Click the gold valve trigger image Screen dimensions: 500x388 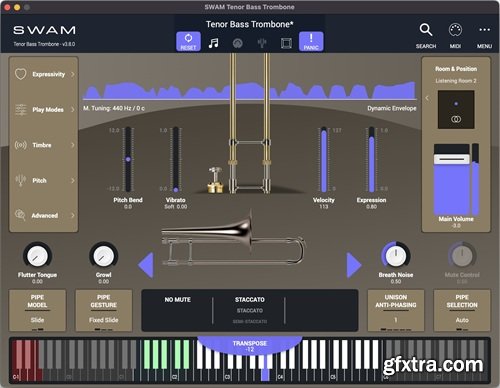[215, 180]
